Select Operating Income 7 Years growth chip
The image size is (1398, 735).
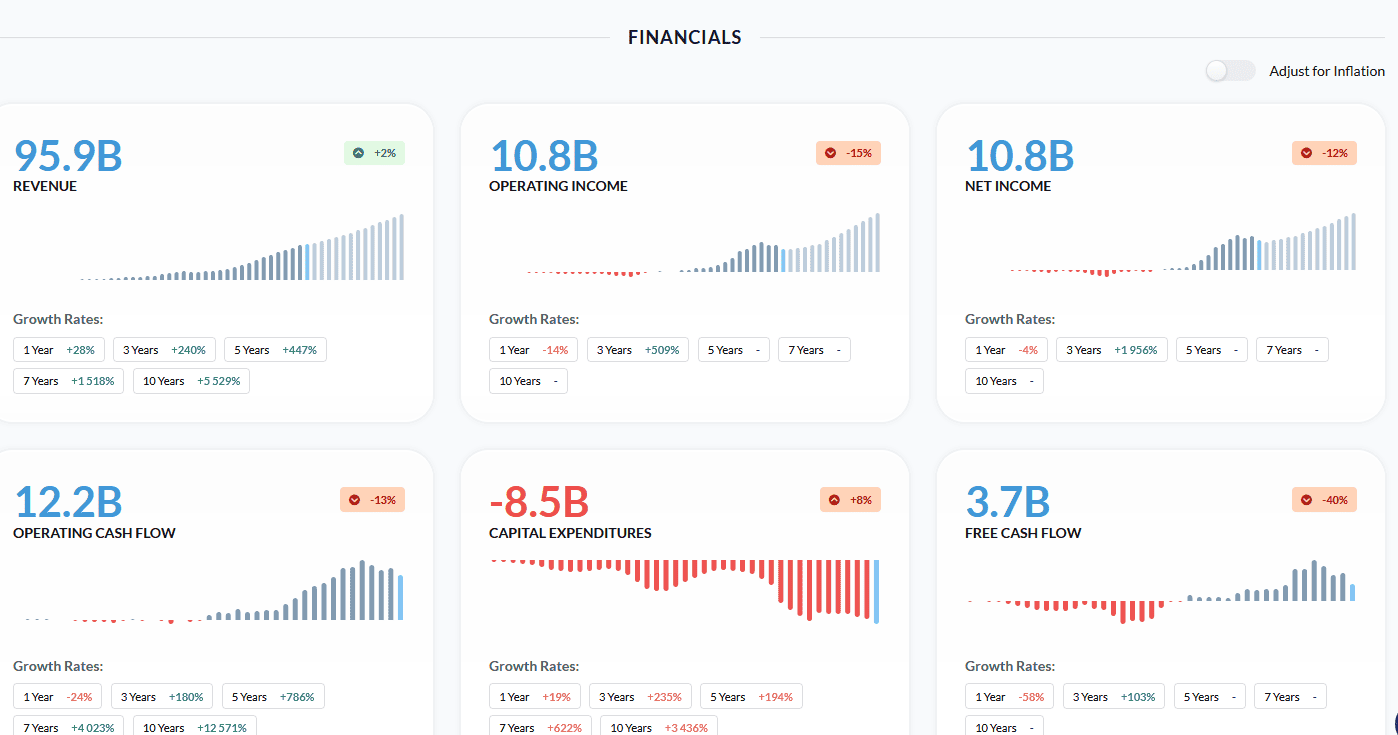click(814, 350)
